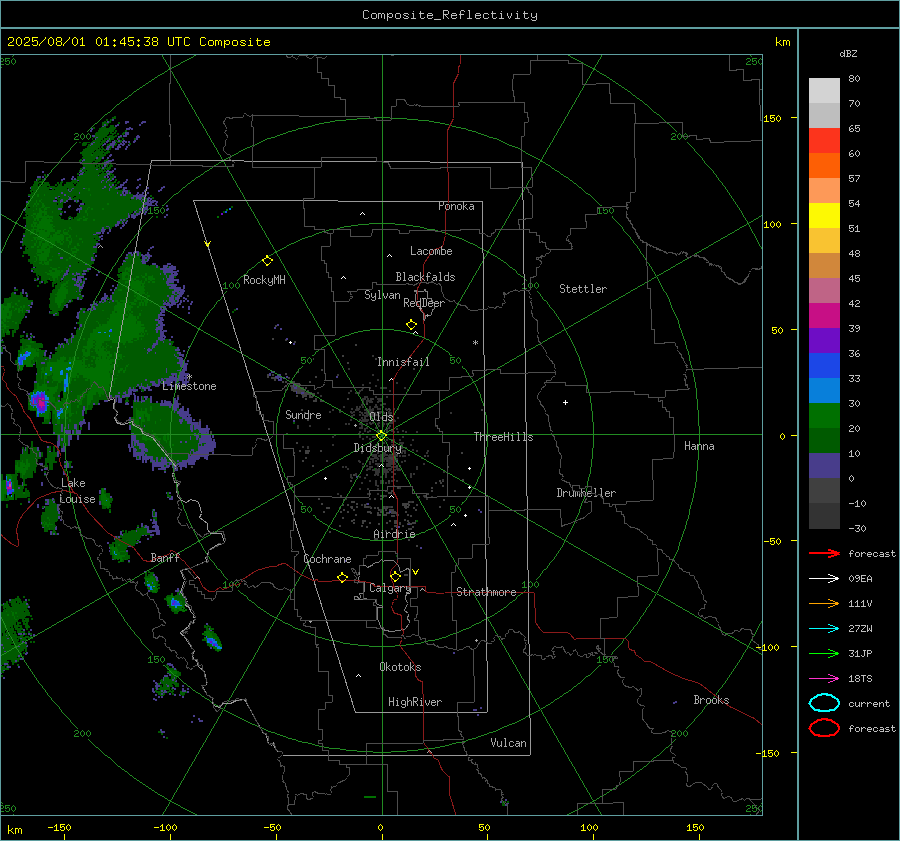The width and height of the screenshot is (900, 841).
Task: Click the 18TS legend text
Action: (x=860, y=679)
